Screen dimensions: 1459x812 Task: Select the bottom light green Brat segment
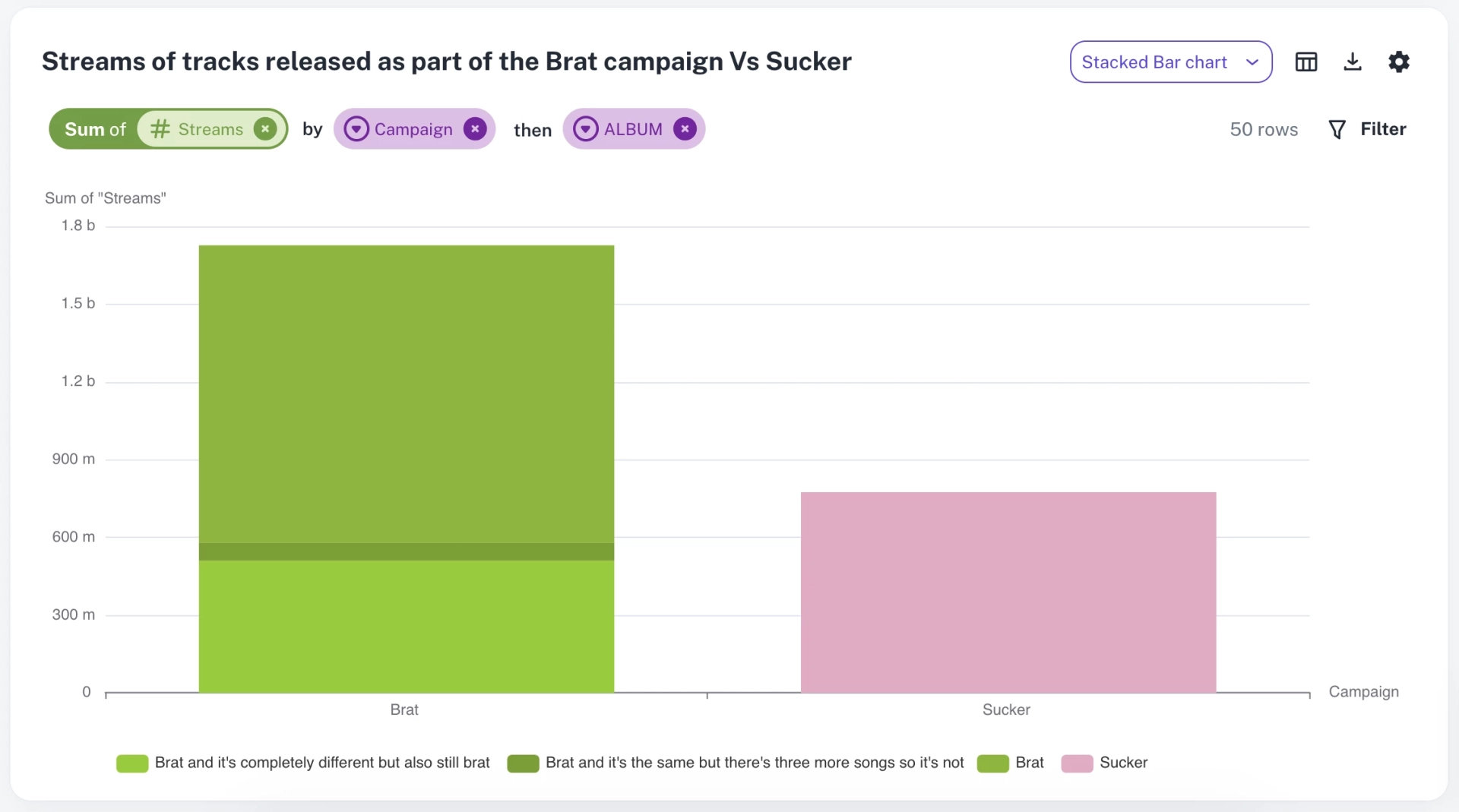(406, 627)
